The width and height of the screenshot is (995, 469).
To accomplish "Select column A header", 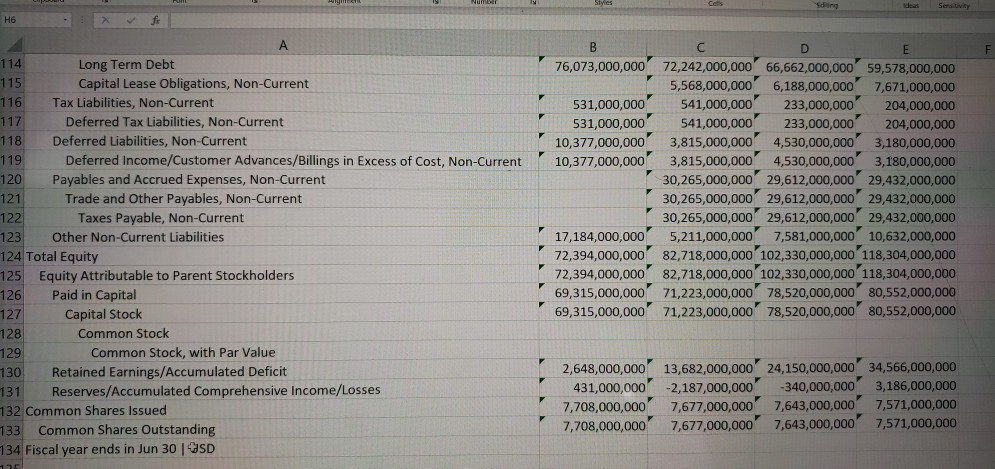I will 283,46.
